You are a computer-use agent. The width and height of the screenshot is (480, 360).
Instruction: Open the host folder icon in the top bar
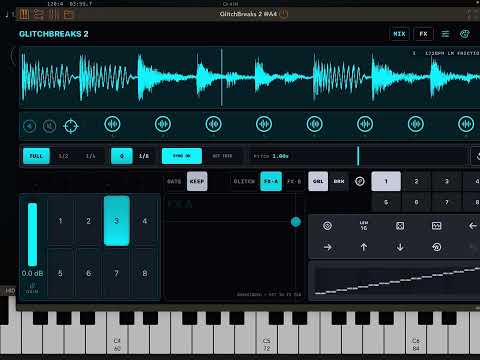[69, 14]
